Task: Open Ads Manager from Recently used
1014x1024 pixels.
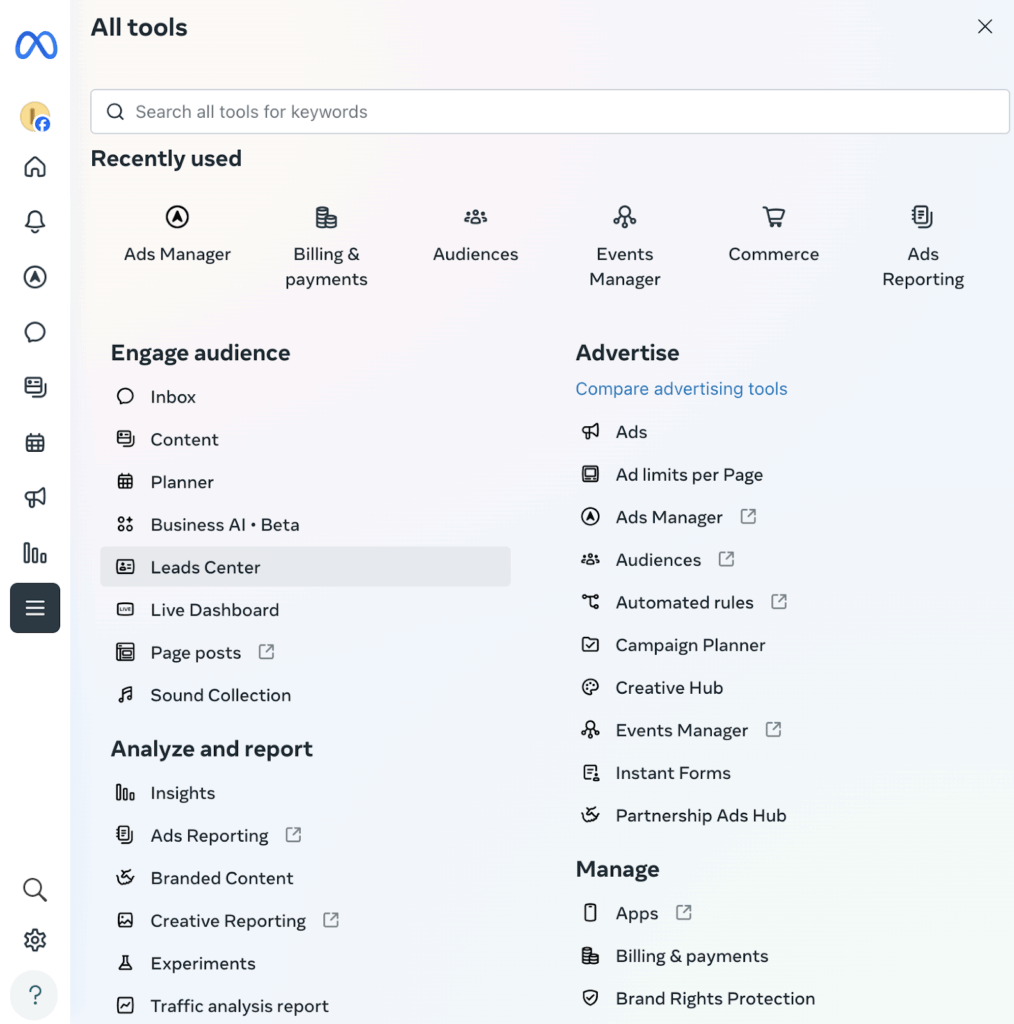Action: 178,234
